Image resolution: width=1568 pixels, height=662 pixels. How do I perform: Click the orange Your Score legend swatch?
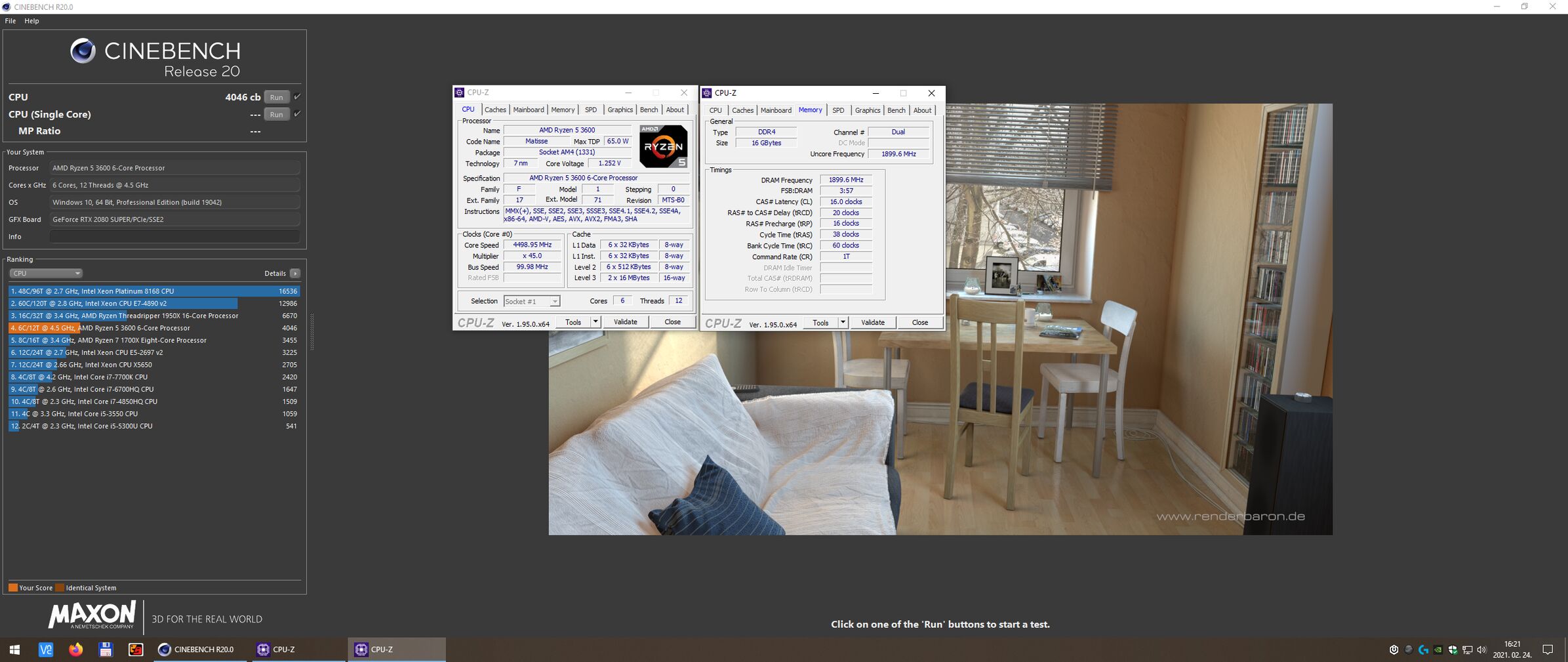(x=13, y=587)
